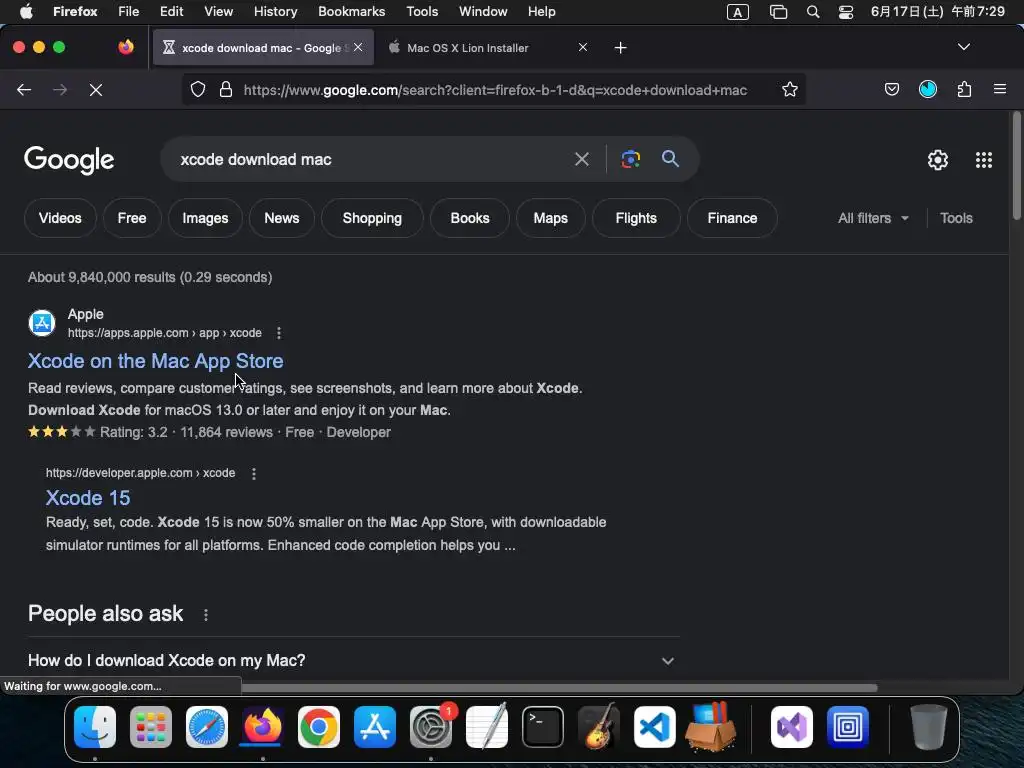
Task: Open options for apps.apple.com result
Action: point(279,333)
